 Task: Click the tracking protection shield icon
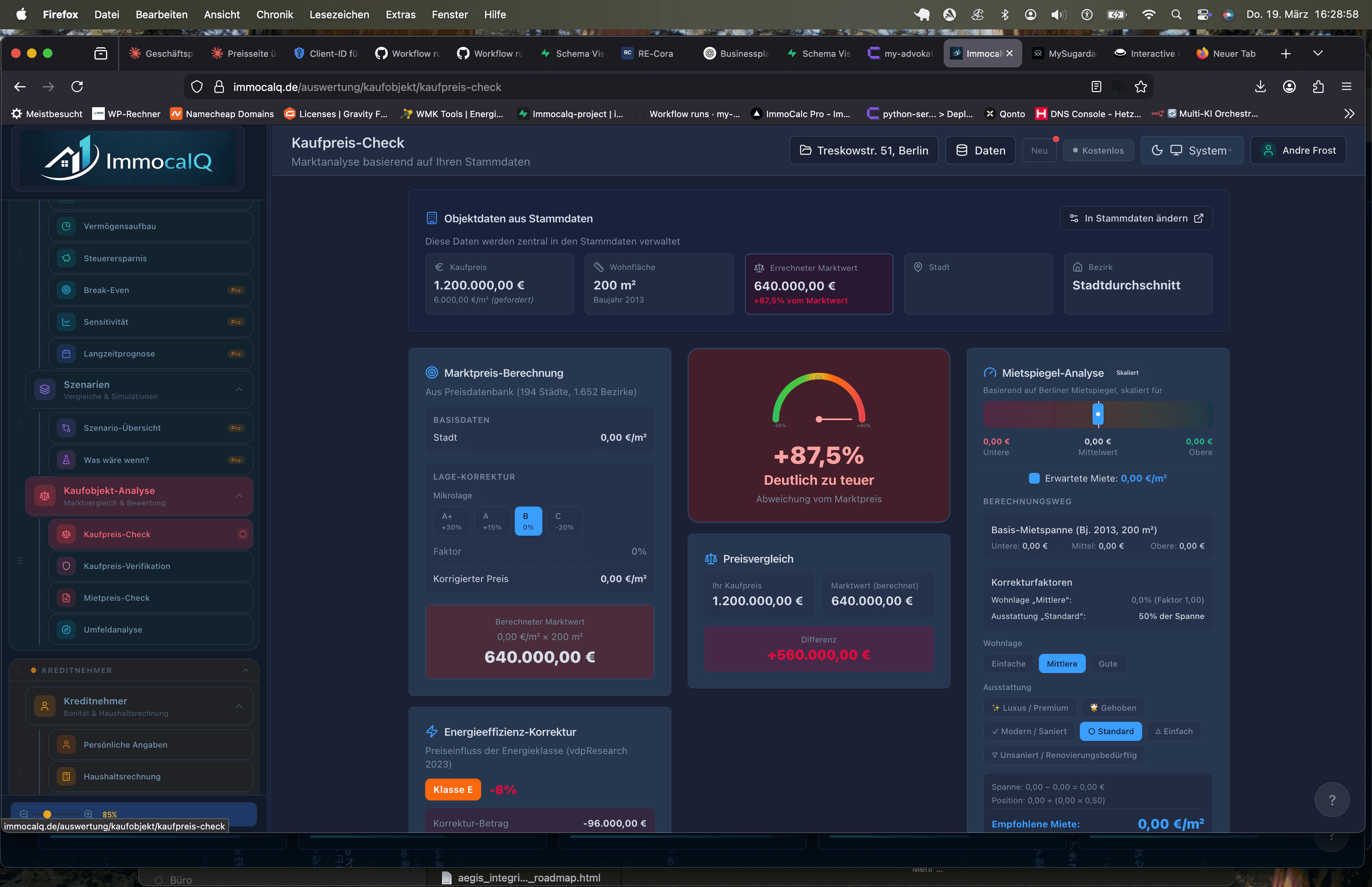pyautogui.click(x=197, y=87)
